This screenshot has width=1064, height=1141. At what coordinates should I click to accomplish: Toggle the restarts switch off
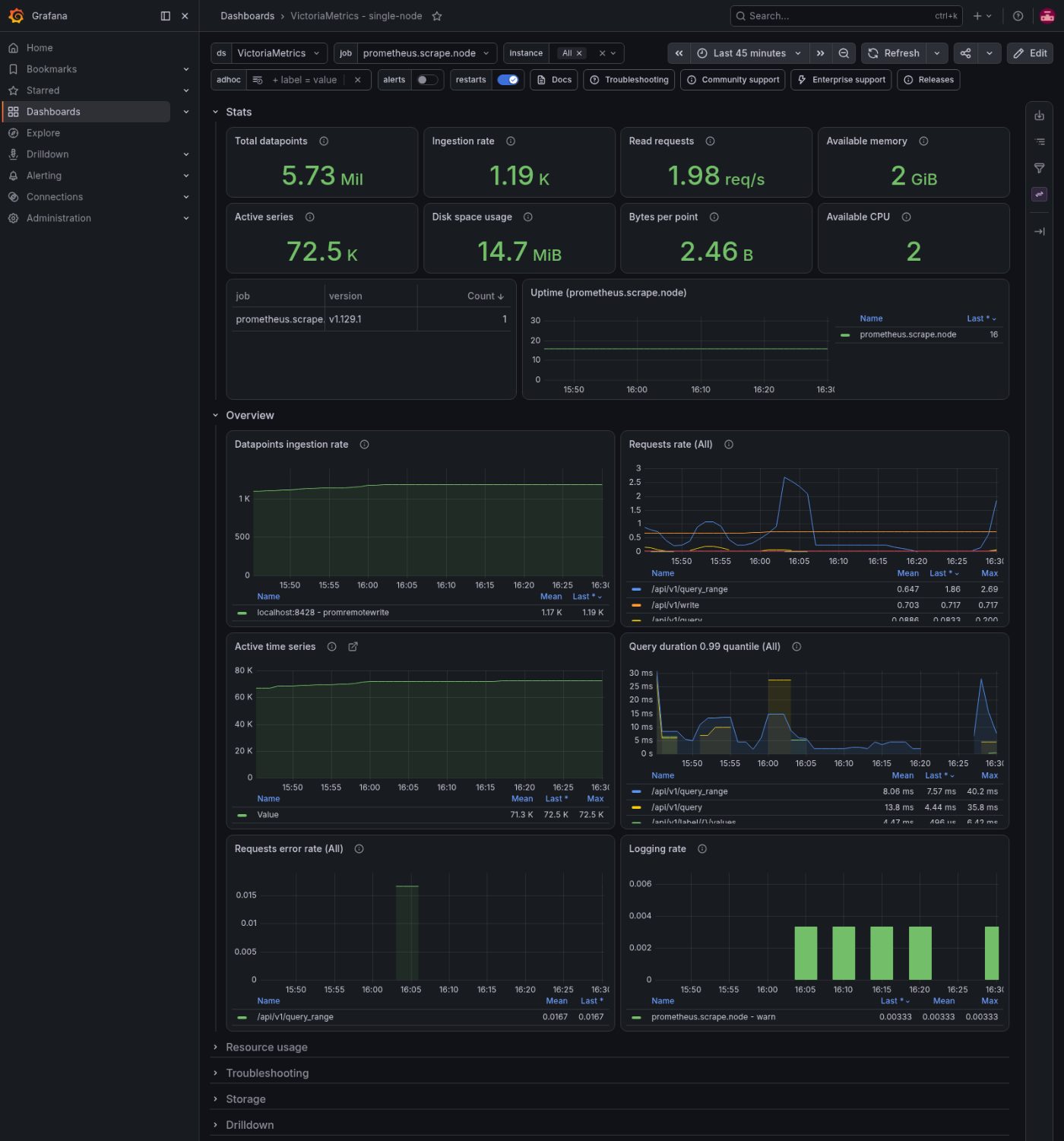(508, 80)
